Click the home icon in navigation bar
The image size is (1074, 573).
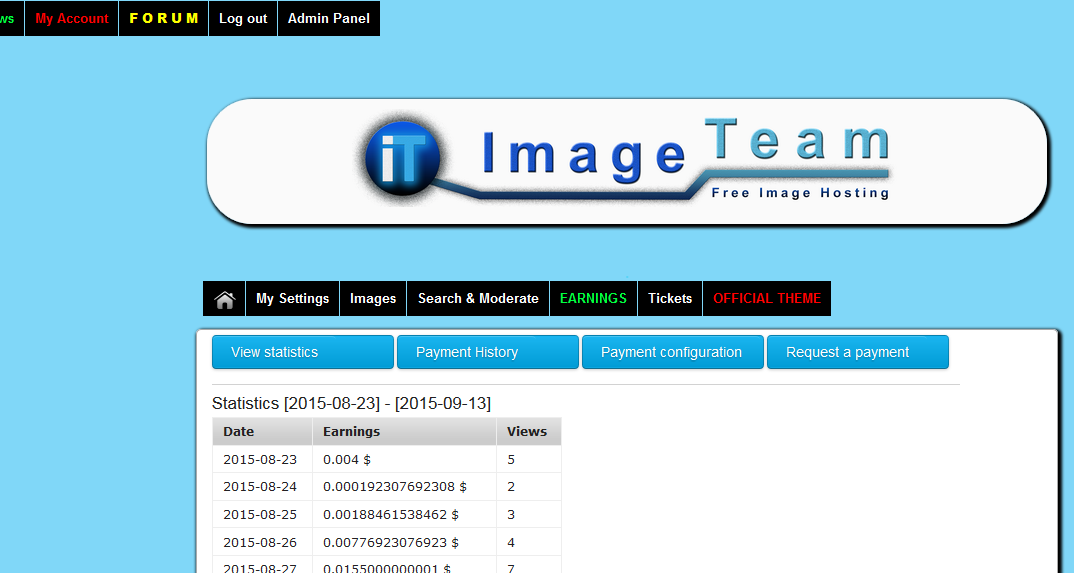click(224, 299)
